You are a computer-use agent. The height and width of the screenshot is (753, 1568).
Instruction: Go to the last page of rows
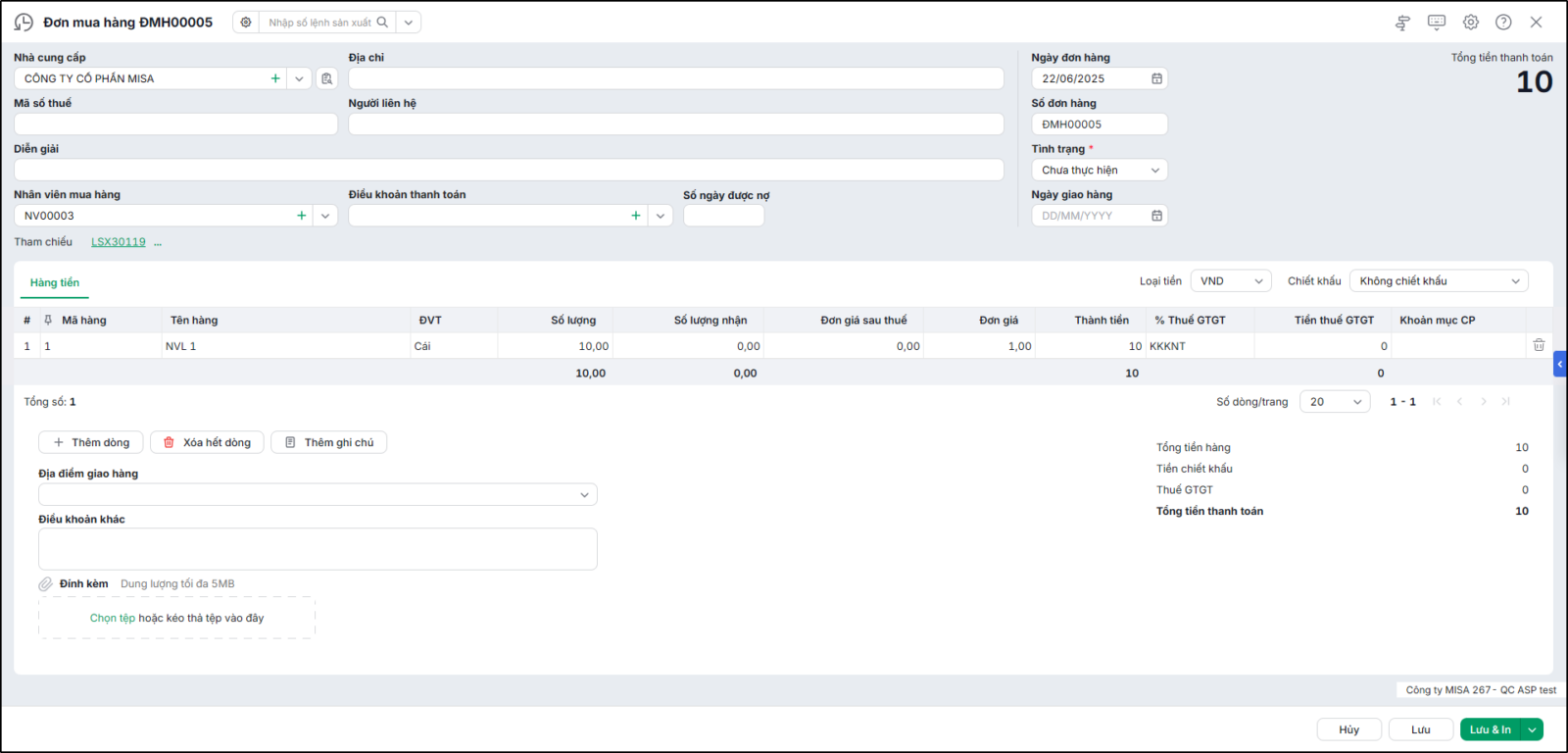[1506, 402]
